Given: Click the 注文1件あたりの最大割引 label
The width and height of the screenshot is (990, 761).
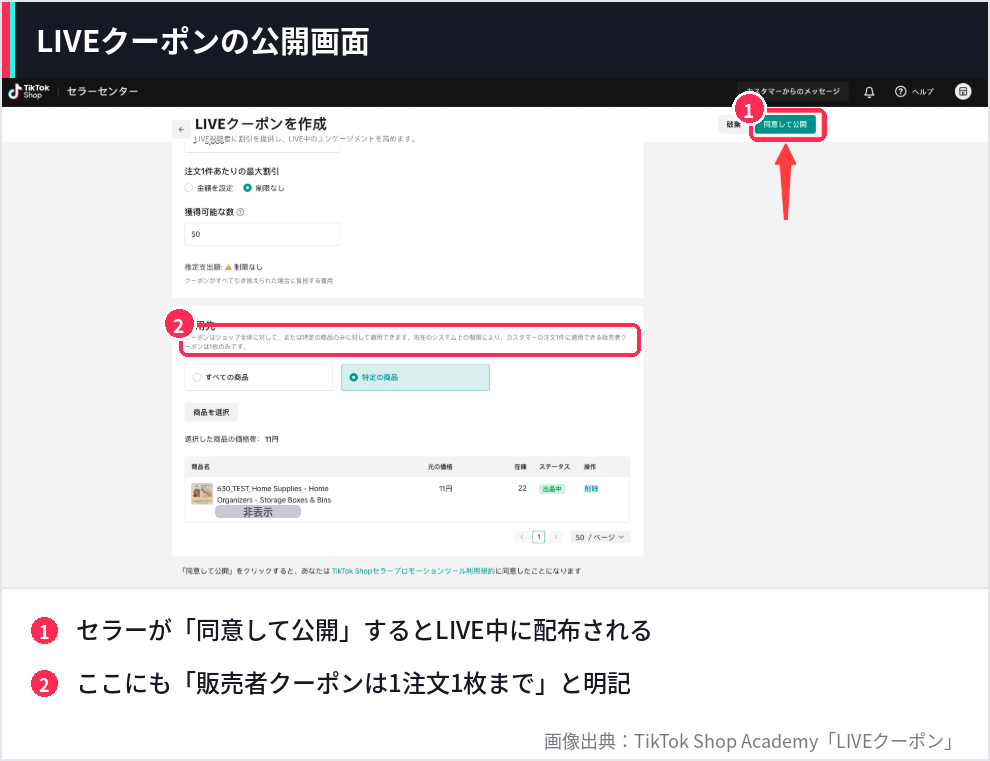Looking at the screenshot, I should tap(232, 171).
